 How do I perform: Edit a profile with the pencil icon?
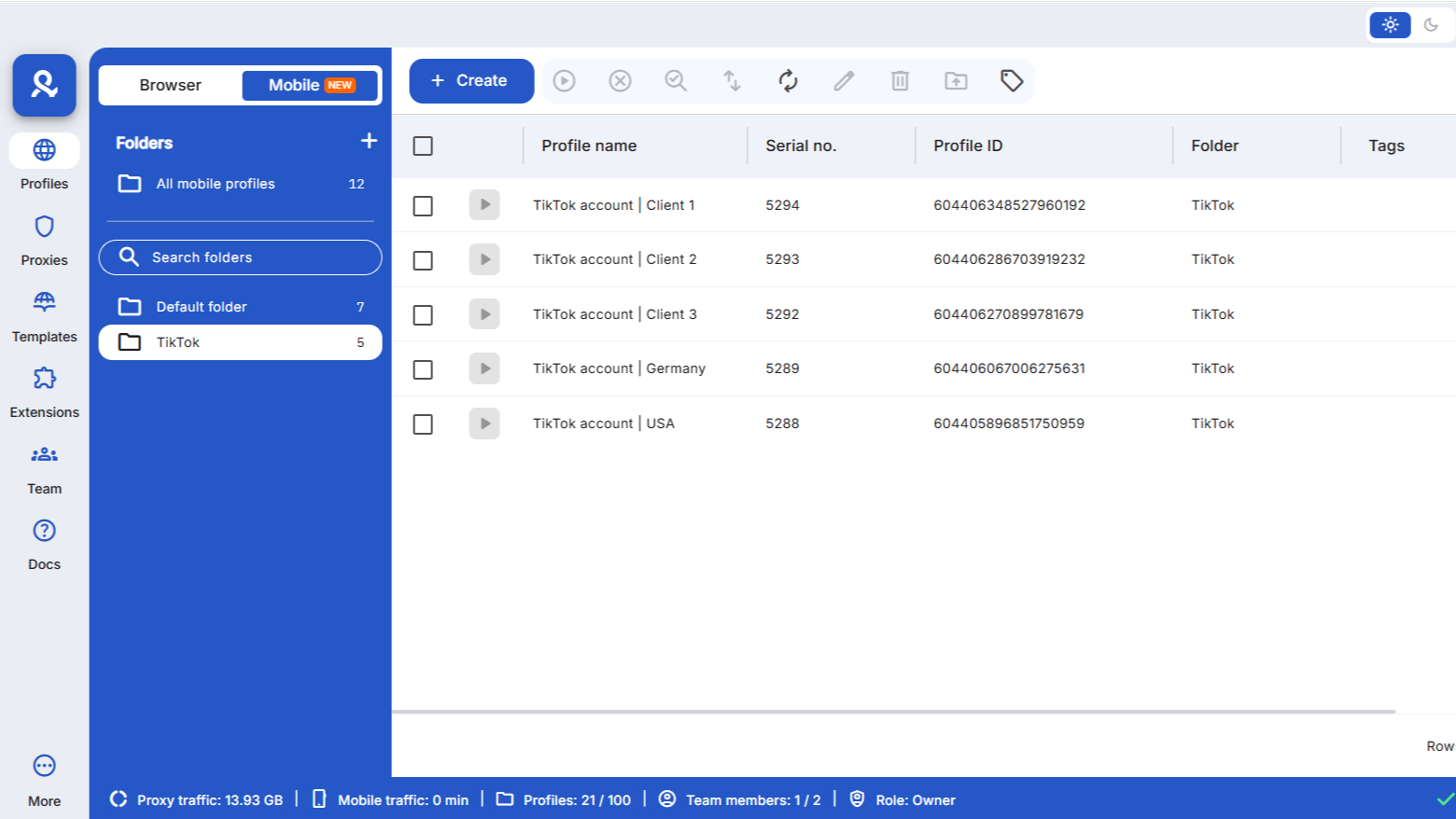point(844,80)
